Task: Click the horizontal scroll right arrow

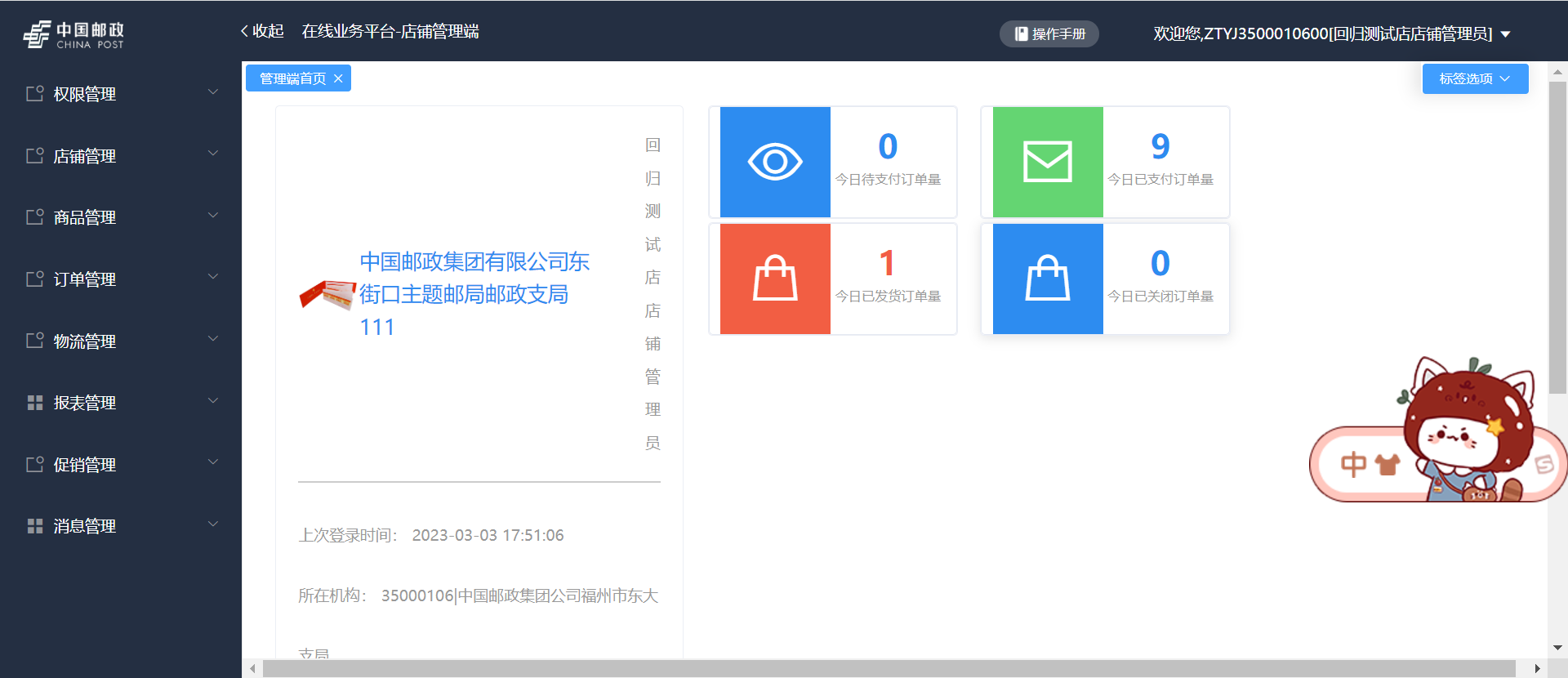Action: pyautogui.click(x=1537, y=669)
